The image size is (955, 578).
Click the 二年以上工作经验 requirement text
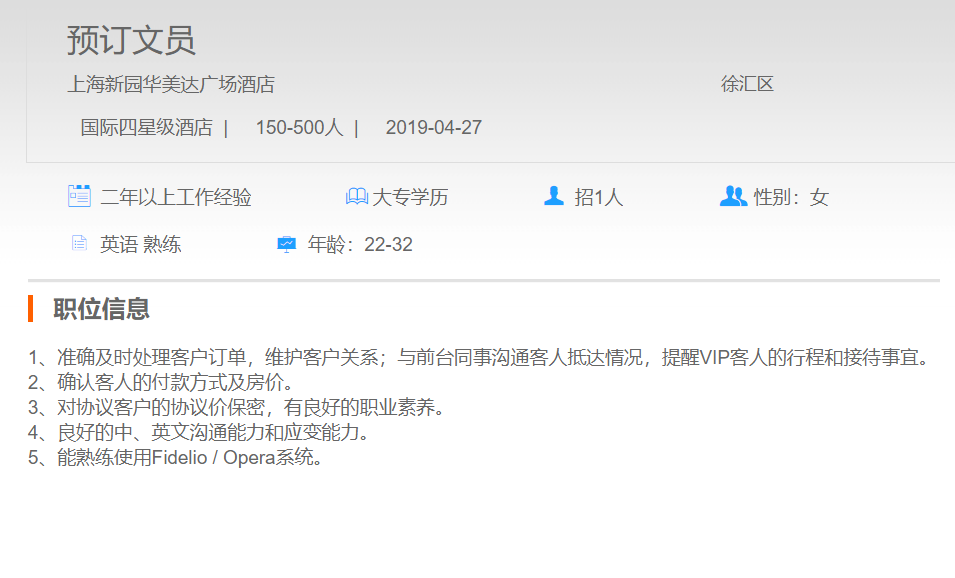point(176,198)
